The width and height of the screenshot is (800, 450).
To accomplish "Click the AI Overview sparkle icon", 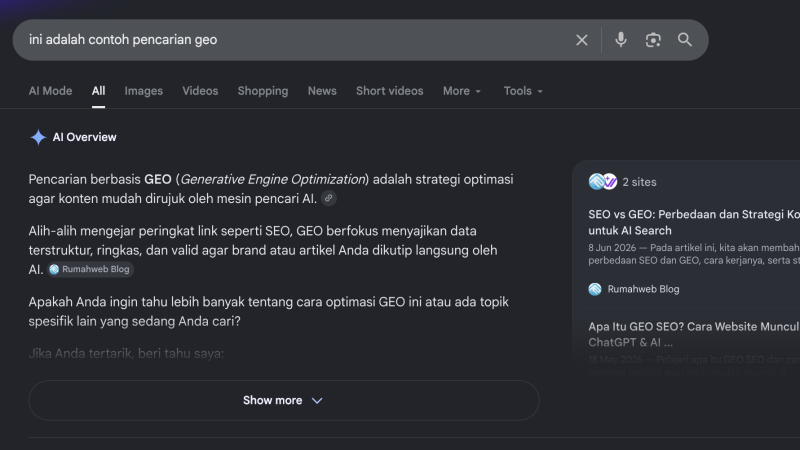I will click(x=38, y=137).
